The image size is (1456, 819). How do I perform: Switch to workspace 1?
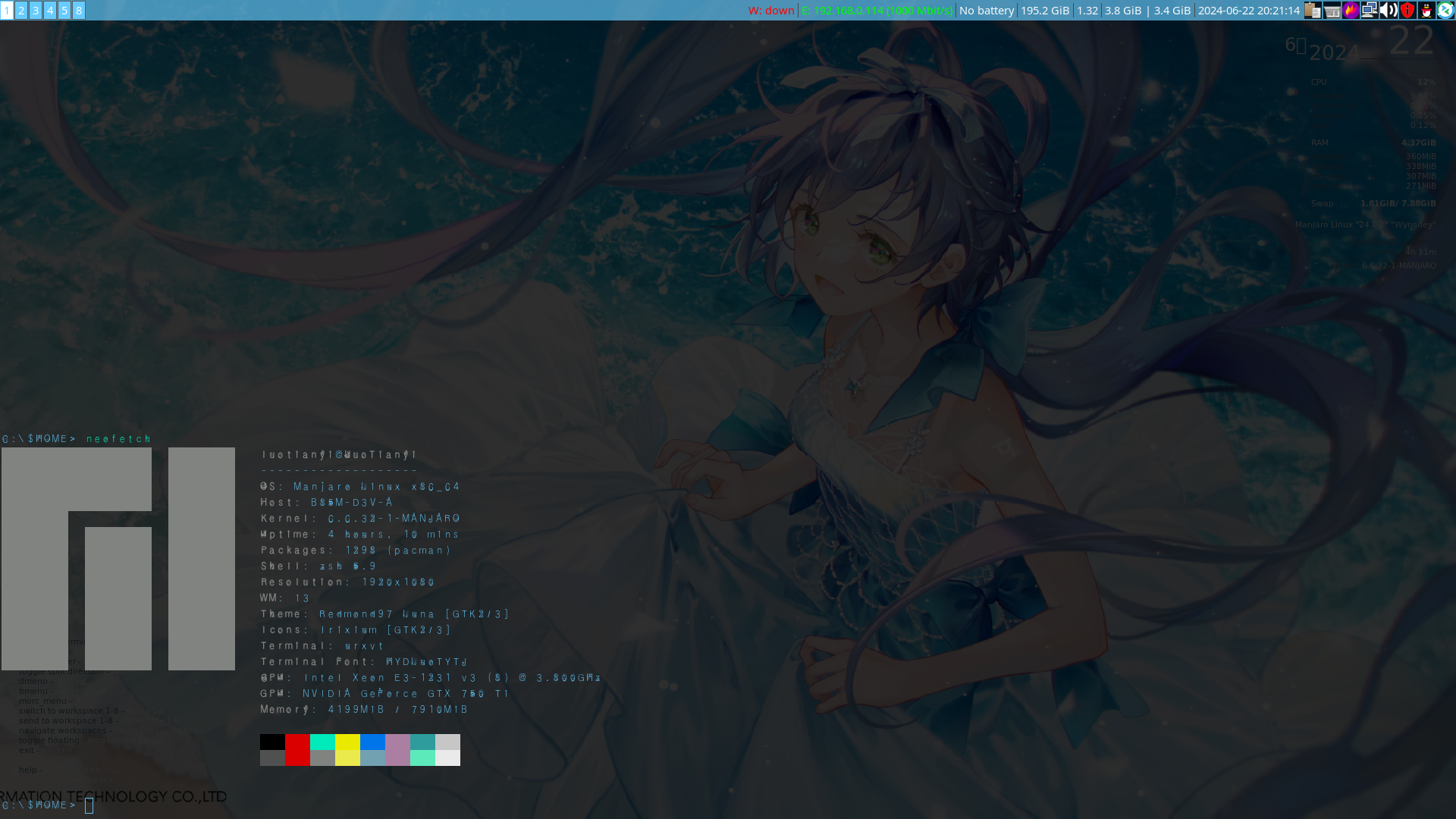coord(7,10)
